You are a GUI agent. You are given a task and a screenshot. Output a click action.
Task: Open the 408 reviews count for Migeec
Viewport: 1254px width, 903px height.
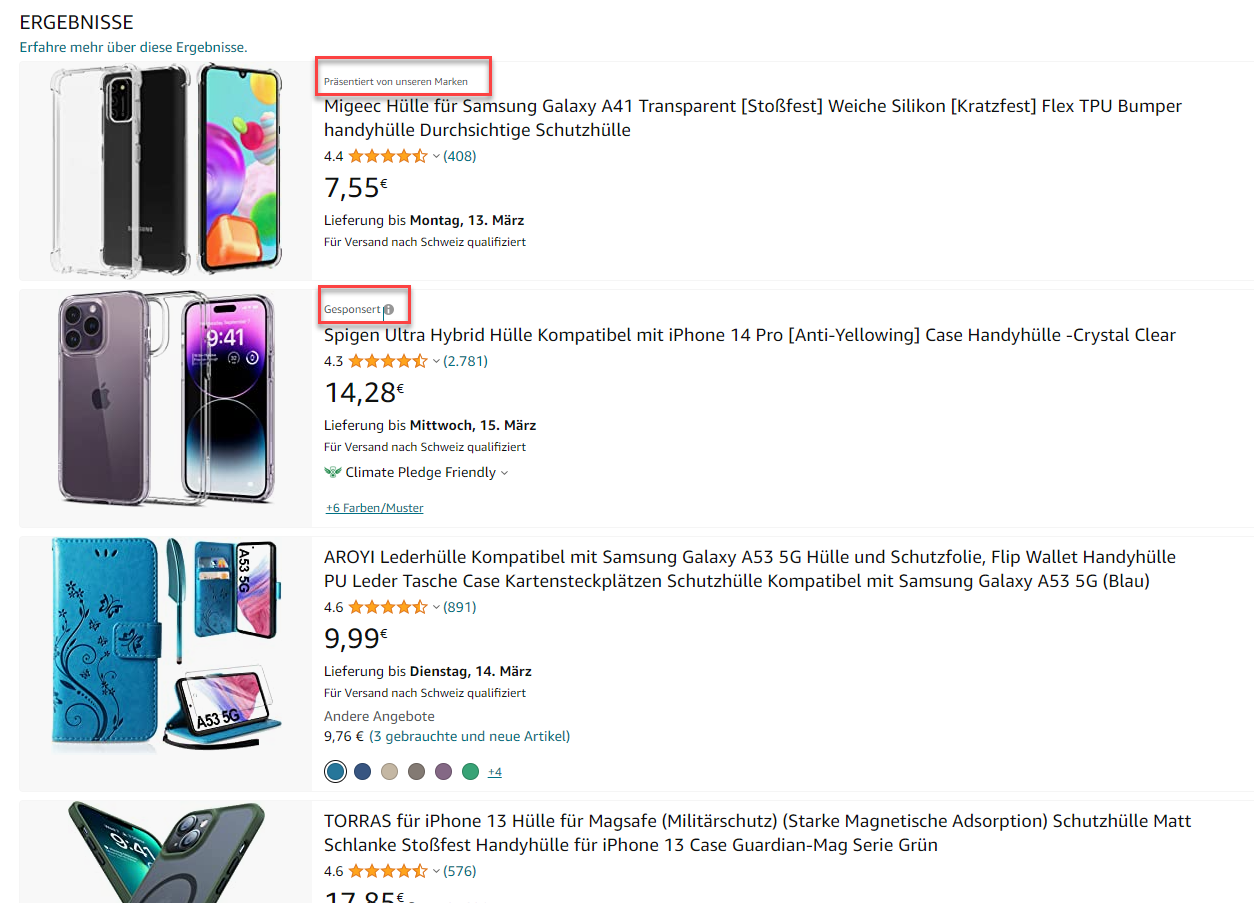click(x=460, y=156)
